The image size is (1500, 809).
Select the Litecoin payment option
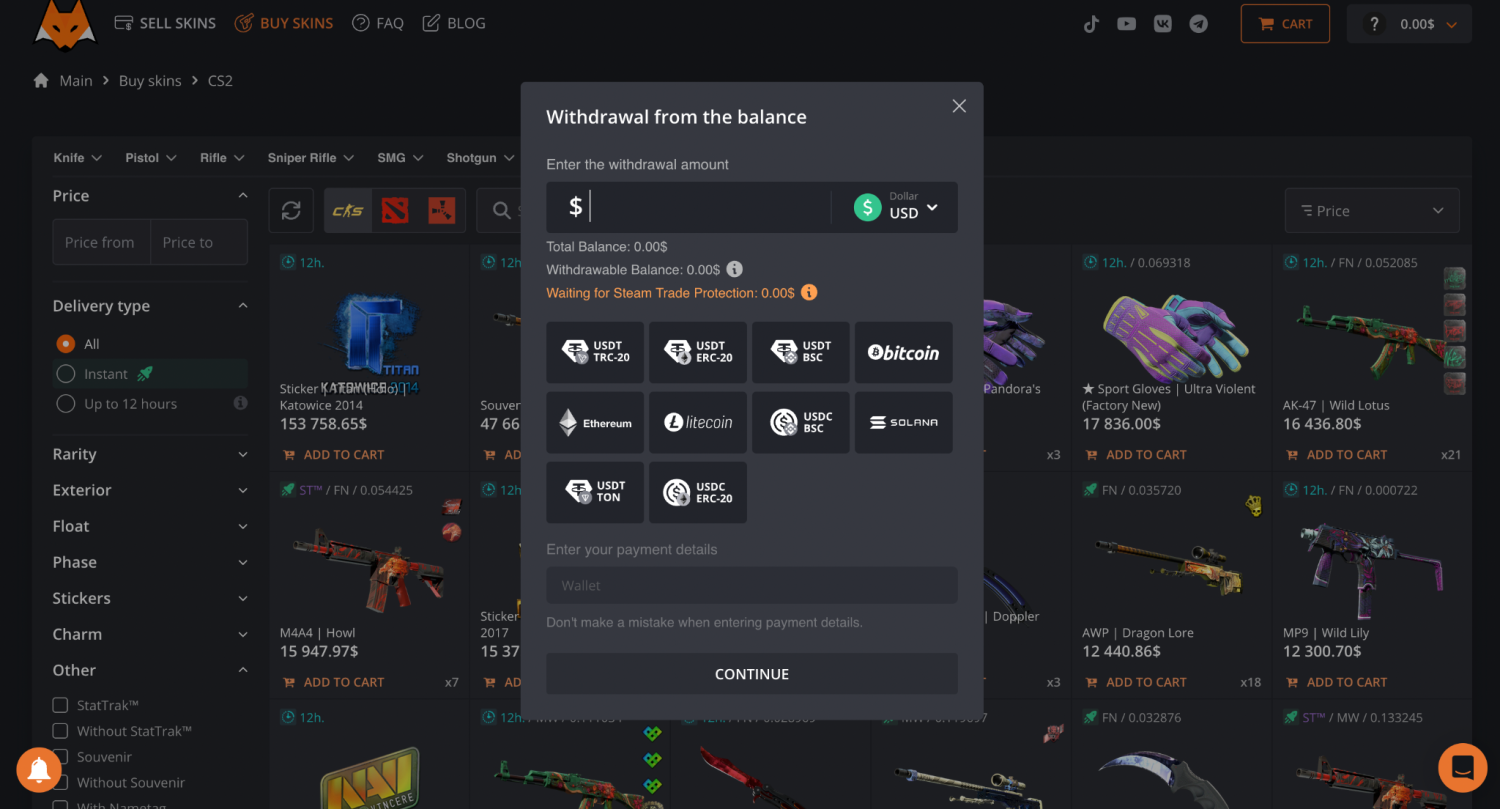point(698,422)
